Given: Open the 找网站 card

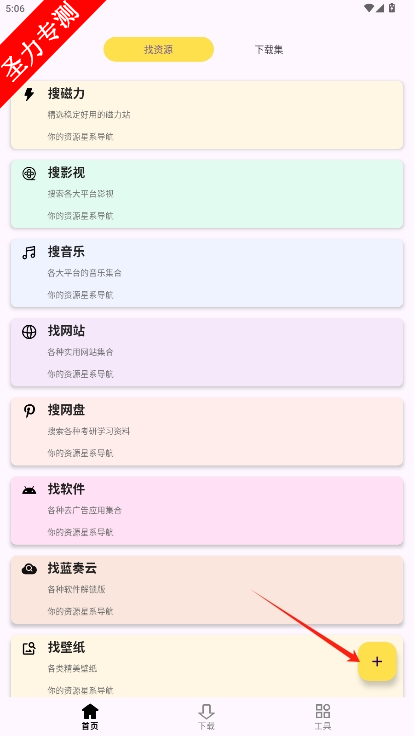Looking at the screenshot, I should pyautogui.click(x=207, y=353).
